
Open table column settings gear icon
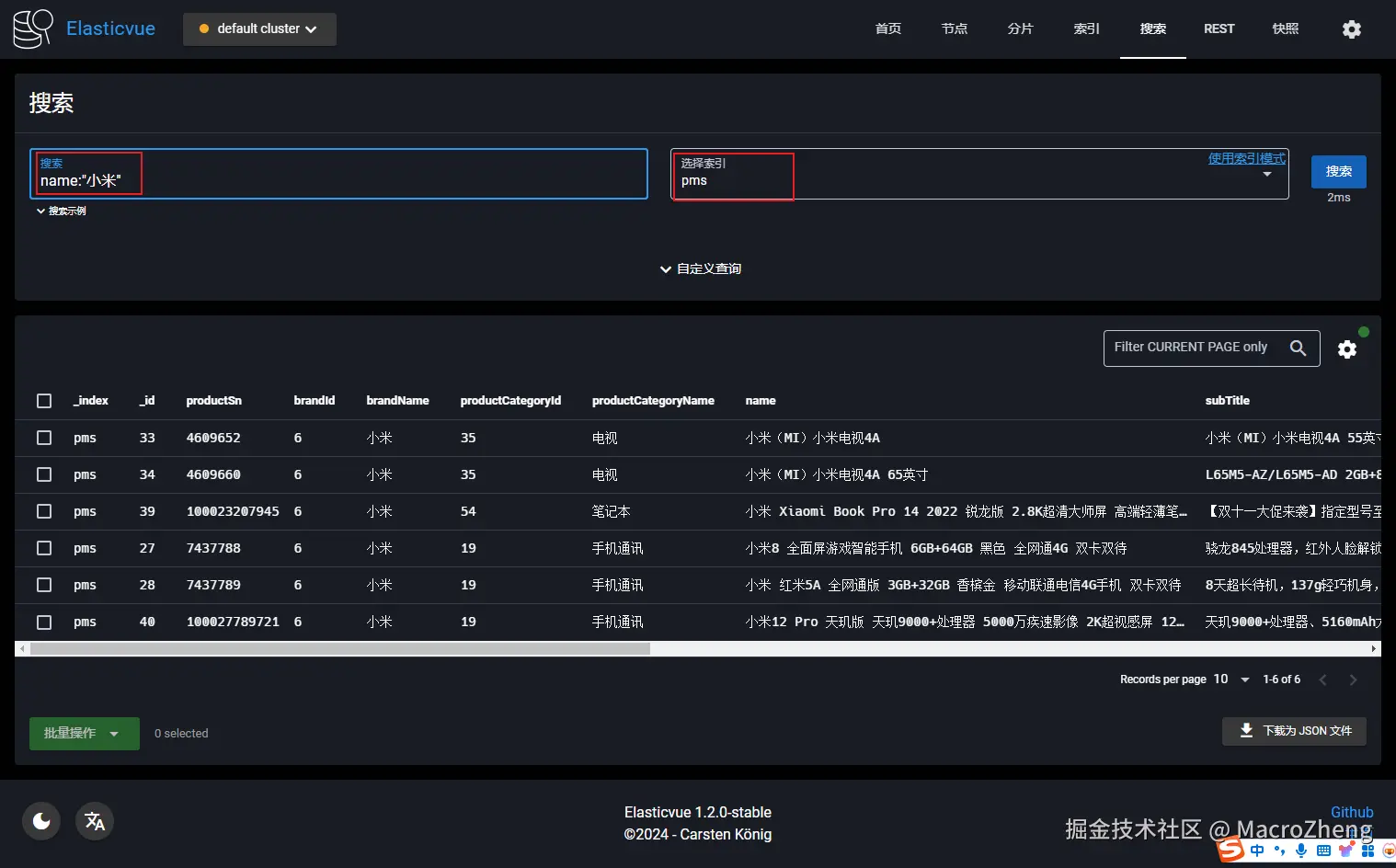[1347, 349]
